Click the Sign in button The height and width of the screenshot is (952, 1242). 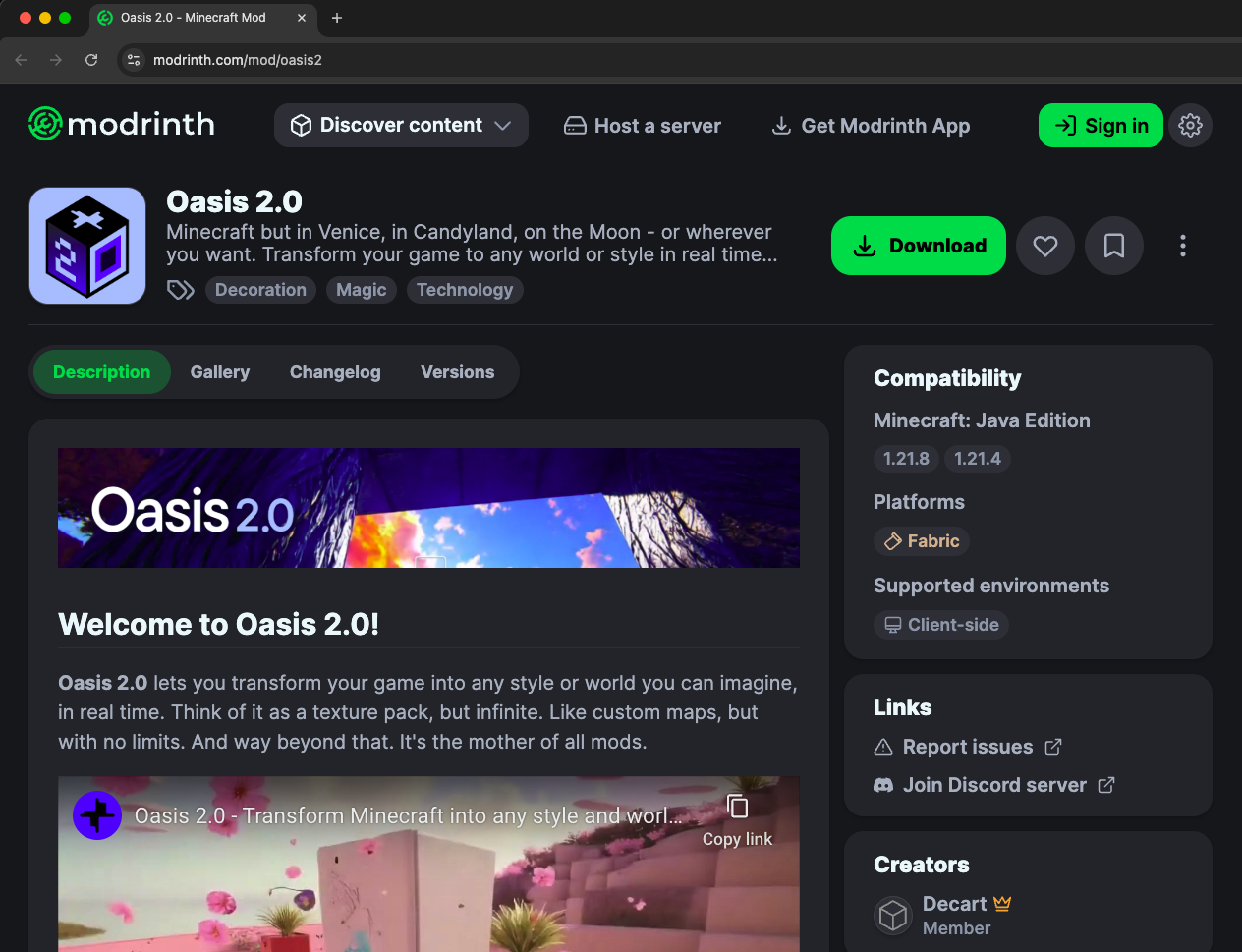(x=1101, y=126)
